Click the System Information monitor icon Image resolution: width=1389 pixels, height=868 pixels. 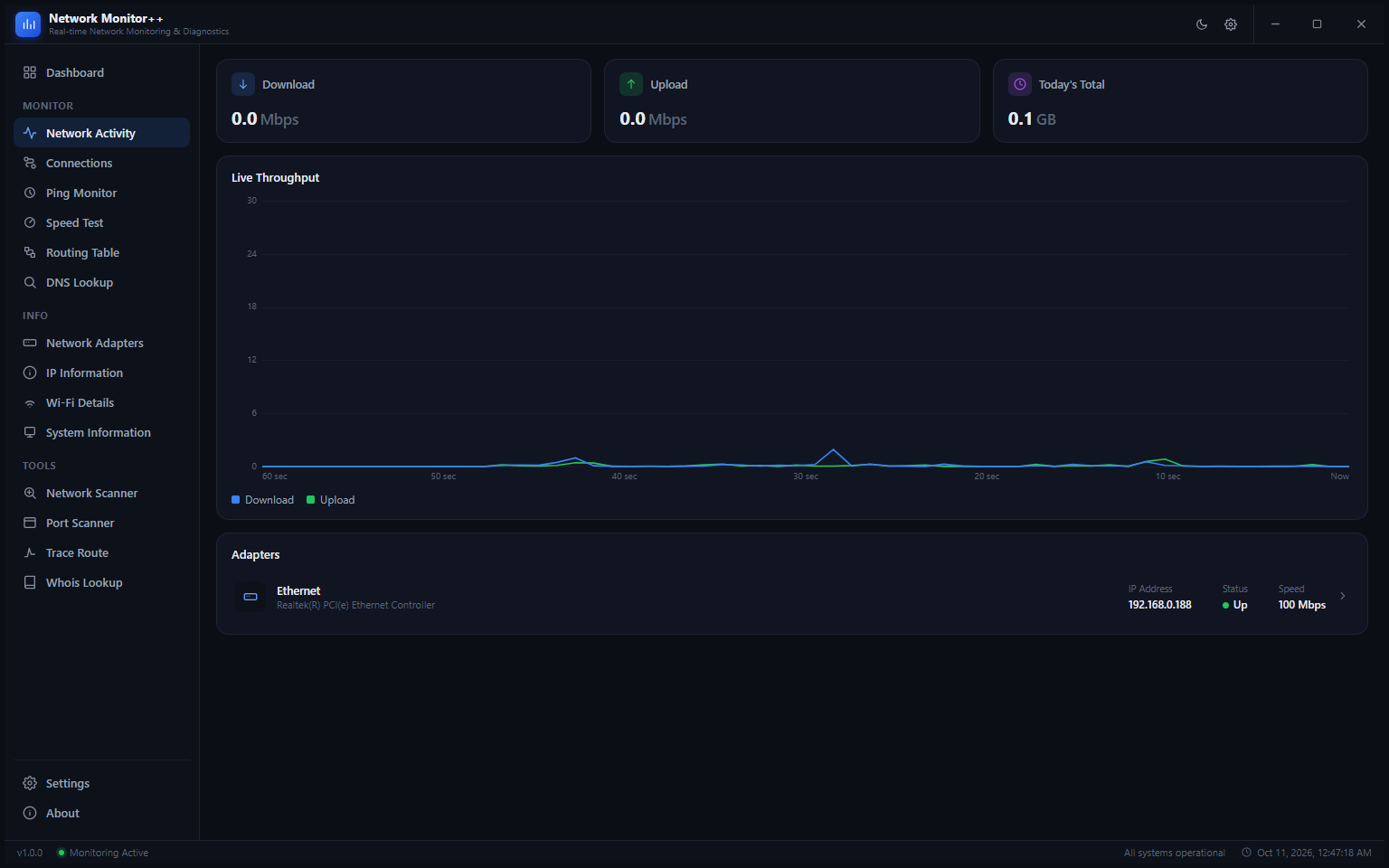point(30,432)
